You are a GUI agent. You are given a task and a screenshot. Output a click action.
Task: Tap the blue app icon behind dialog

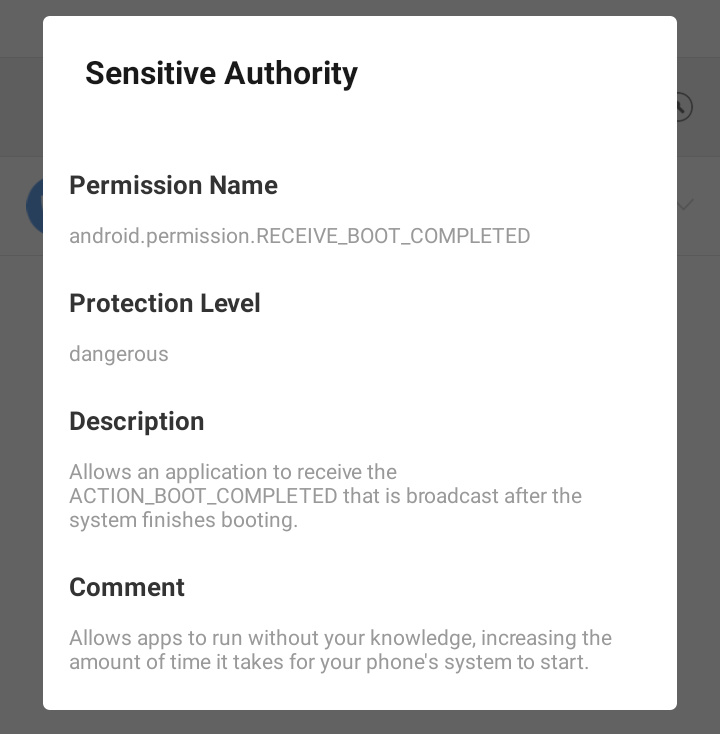[x=34, y=206]
